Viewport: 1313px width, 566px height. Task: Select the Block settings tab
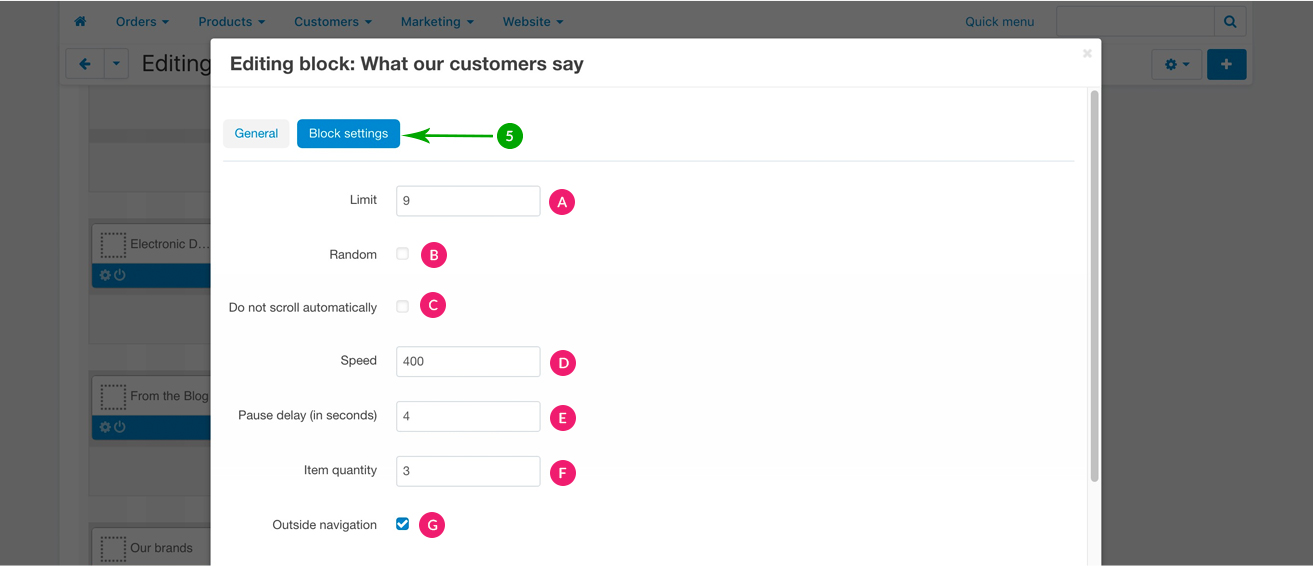[348, 134]
